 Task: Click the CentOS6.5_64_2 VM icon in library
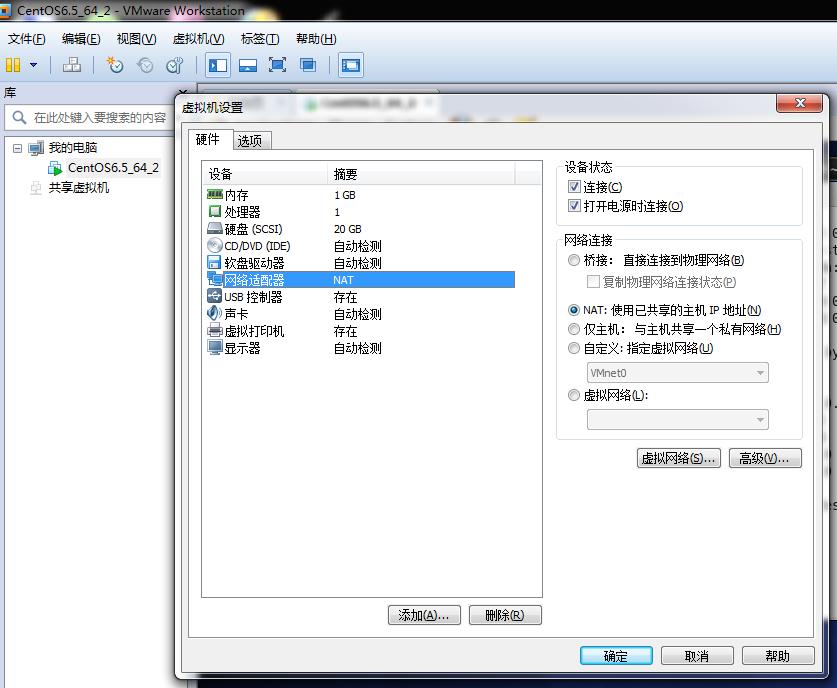pyautogui.click(x=55, y=168)
